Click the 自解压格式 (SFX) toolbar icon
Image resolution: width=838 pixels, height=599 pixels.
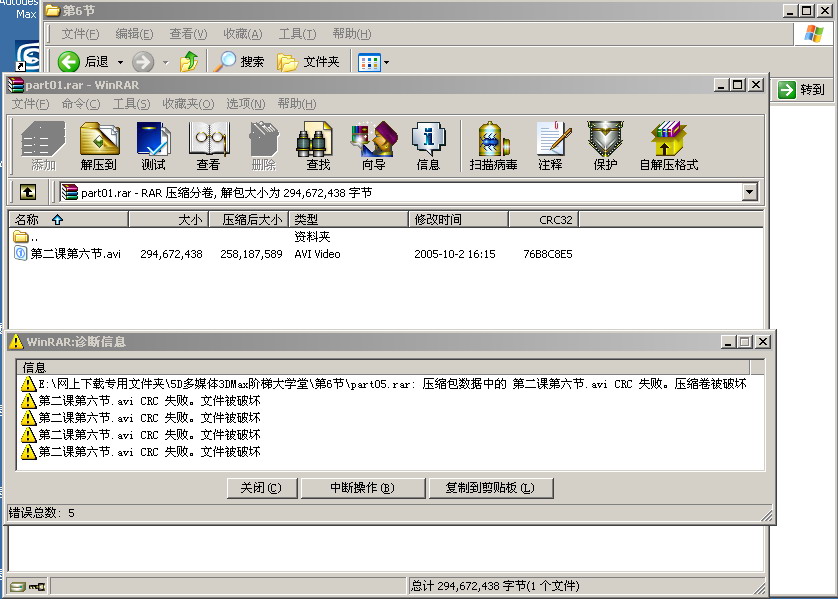point(669,145)
